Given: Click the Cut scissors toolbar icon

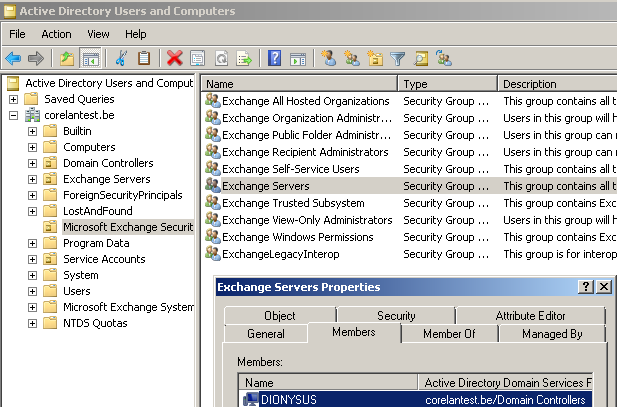Looking at the screenshot, I should [x=121, y=58].
